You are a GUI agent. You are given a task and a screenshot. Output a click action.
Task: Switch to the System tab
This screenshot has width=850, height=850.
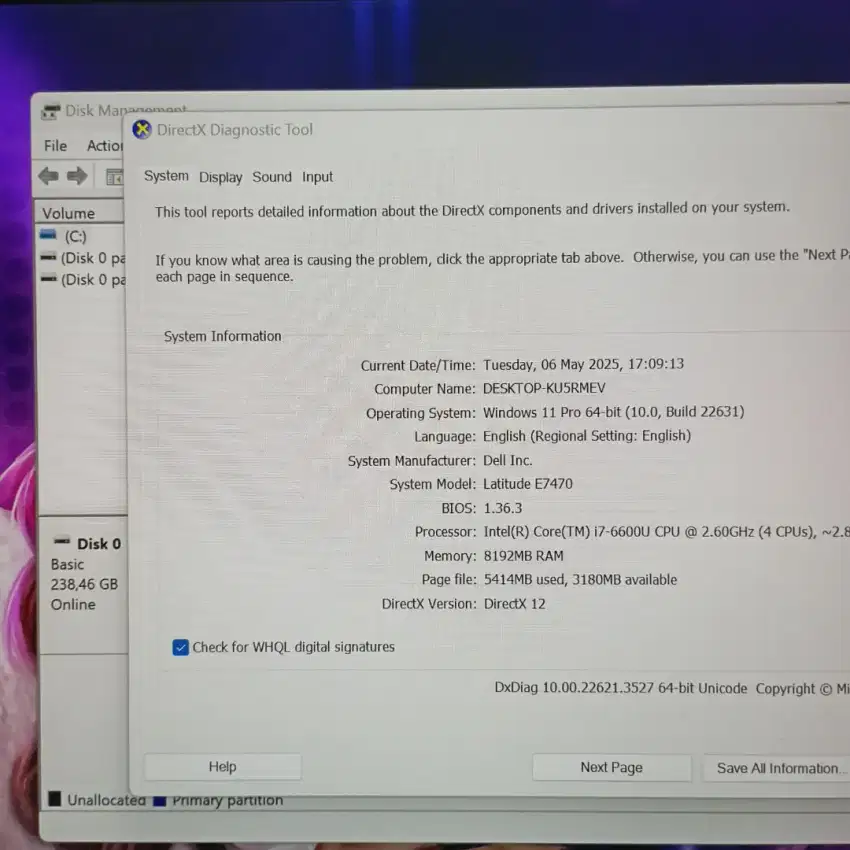pyautogui.click(x=166, y=176)
